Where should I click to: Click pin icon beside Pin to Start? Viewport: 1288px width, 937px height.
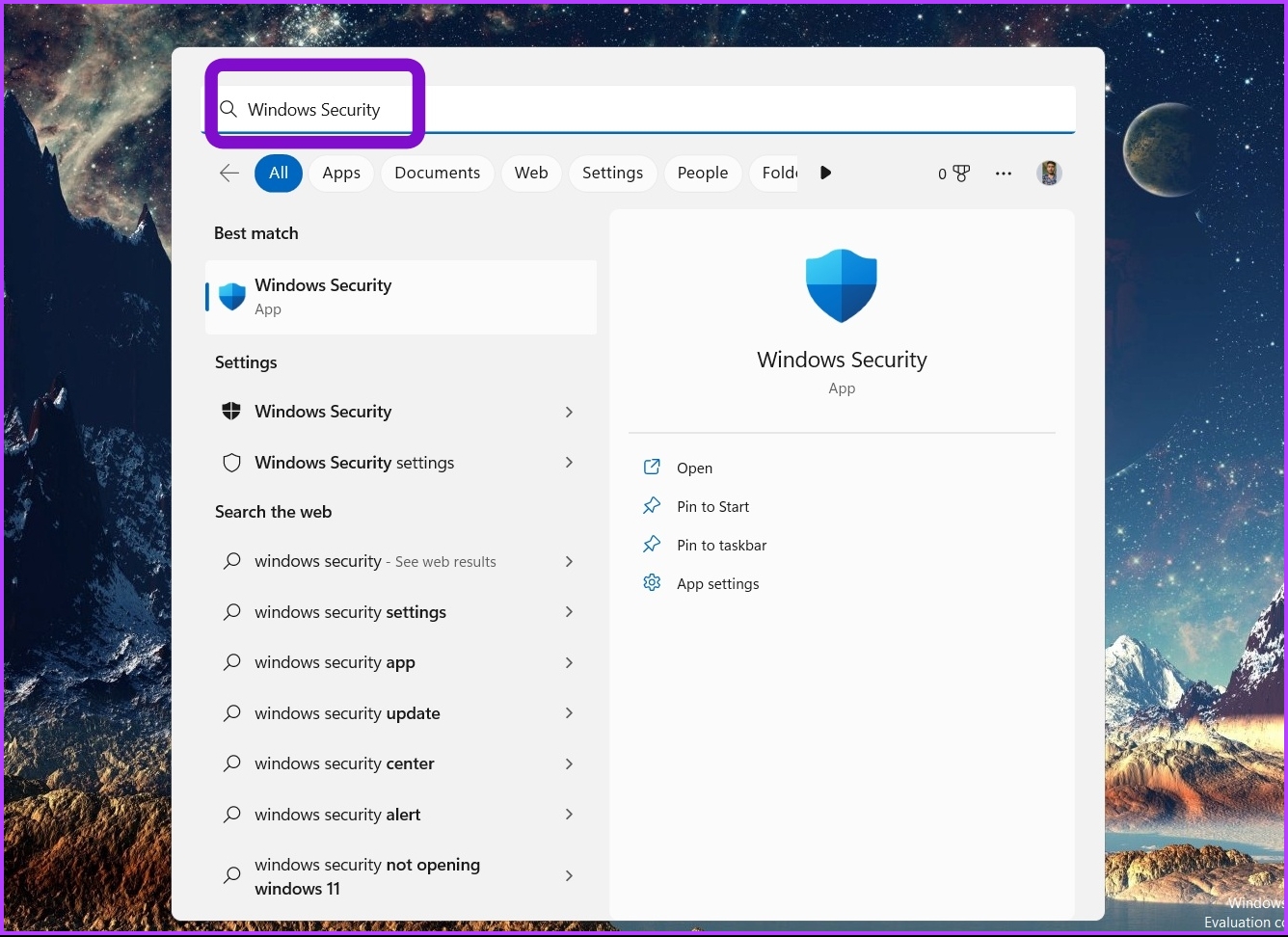652,506
